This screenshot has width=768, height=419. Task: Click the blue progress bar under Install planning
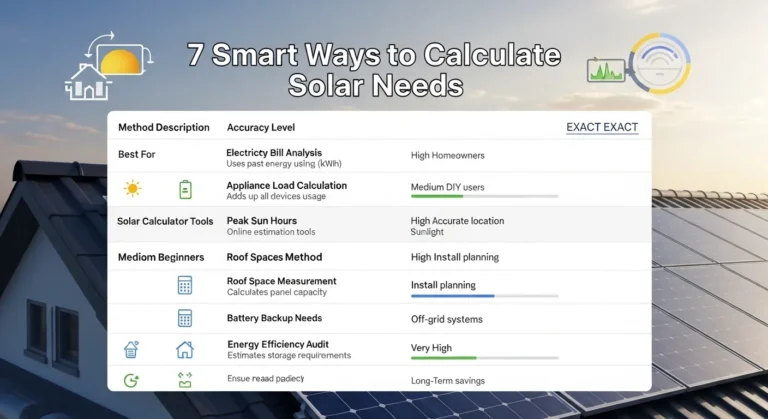tap(484, 296)
